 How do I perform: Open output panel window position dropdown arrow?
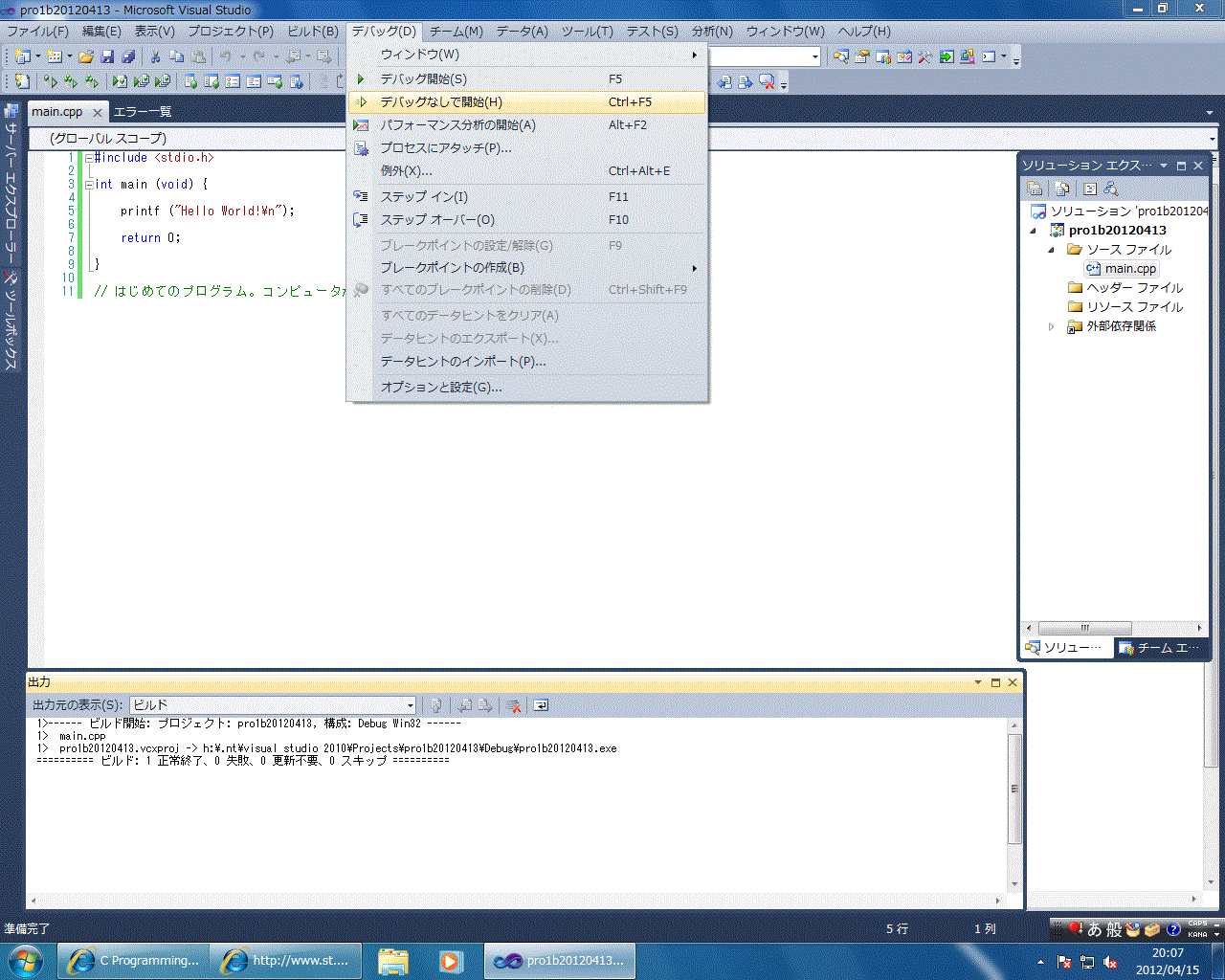978,682
